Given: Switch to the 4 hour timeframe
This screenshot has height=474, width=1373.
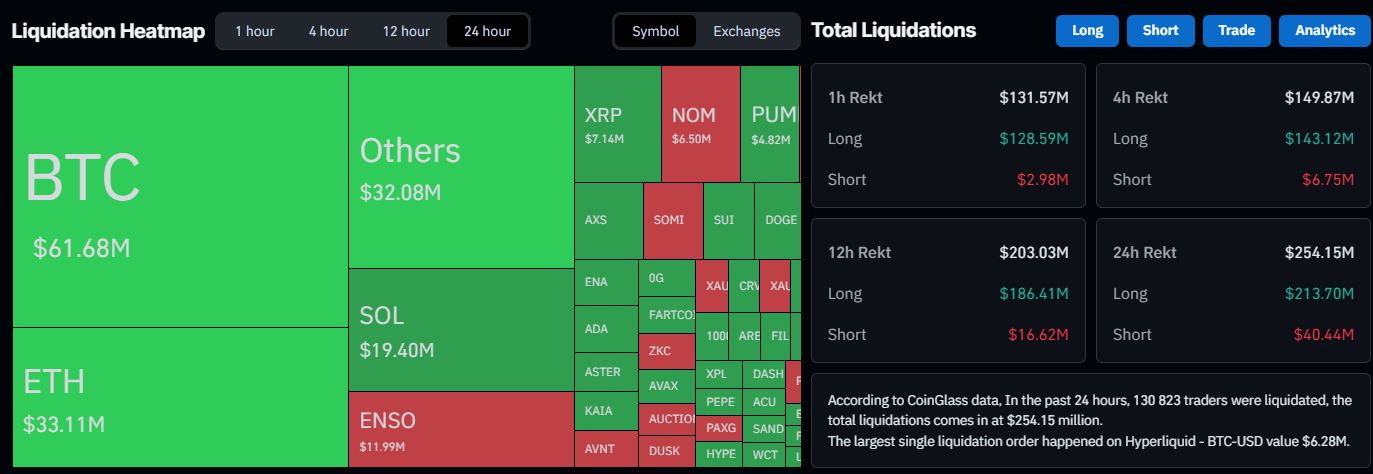Looking at the screenshot, I should tap(328, 31).
